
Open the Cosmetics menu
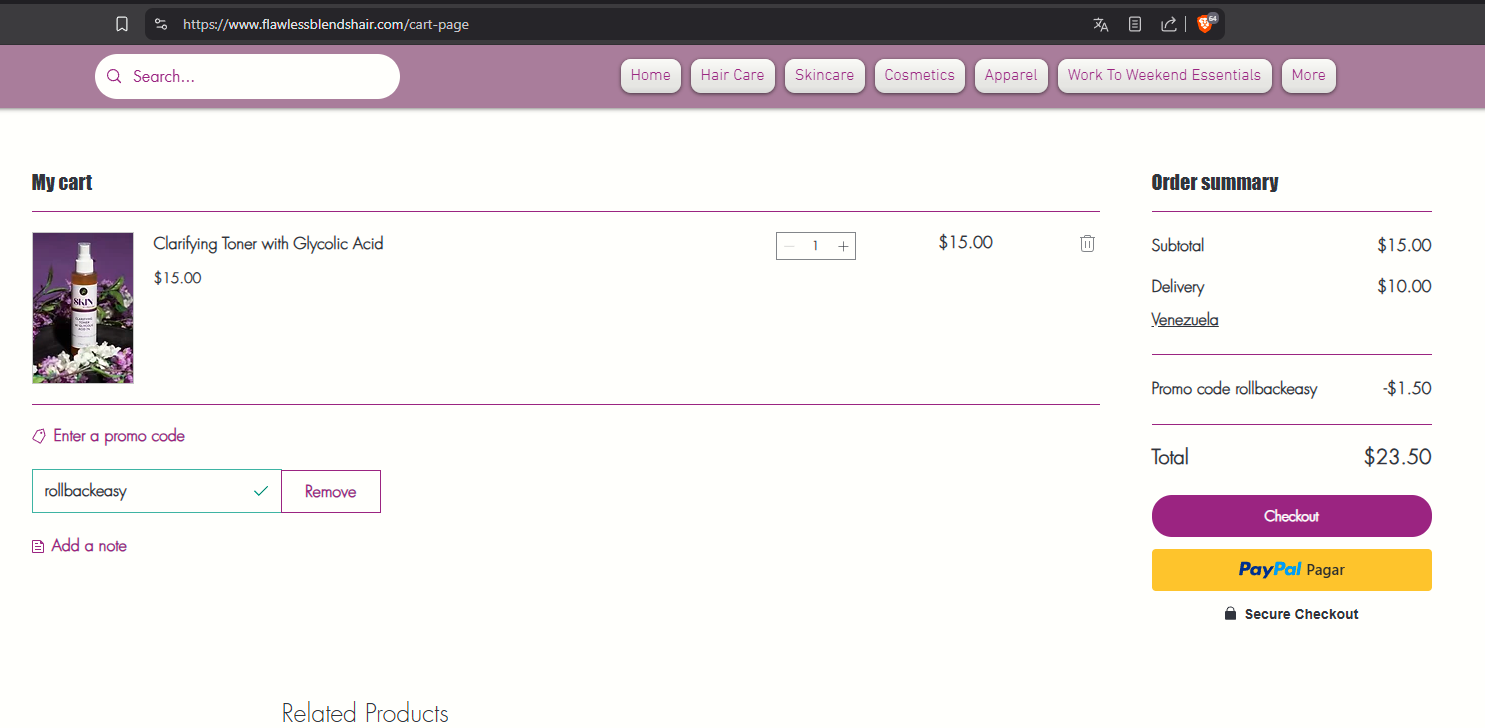point(920,76)
